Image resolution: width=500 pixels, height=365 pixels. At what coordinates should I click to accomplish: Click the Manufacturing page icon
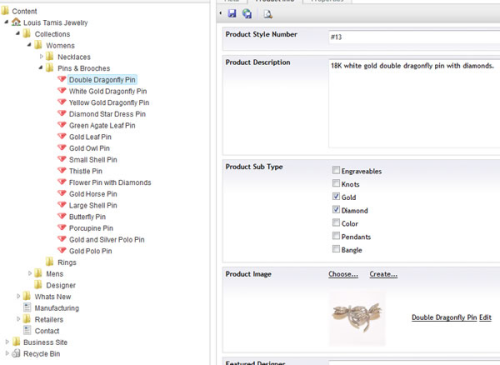(28, 307)
